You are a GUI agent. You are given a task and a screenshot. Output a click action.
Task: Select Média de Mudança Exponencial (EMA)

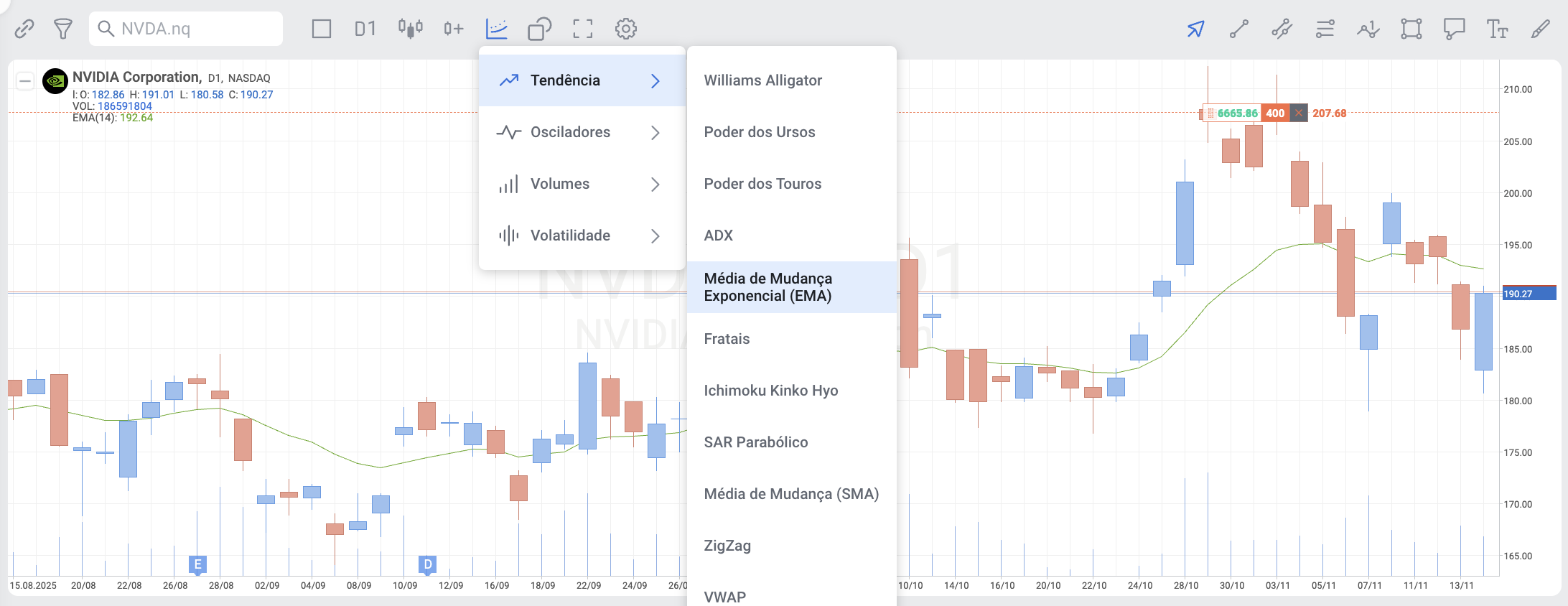[792, 287]
